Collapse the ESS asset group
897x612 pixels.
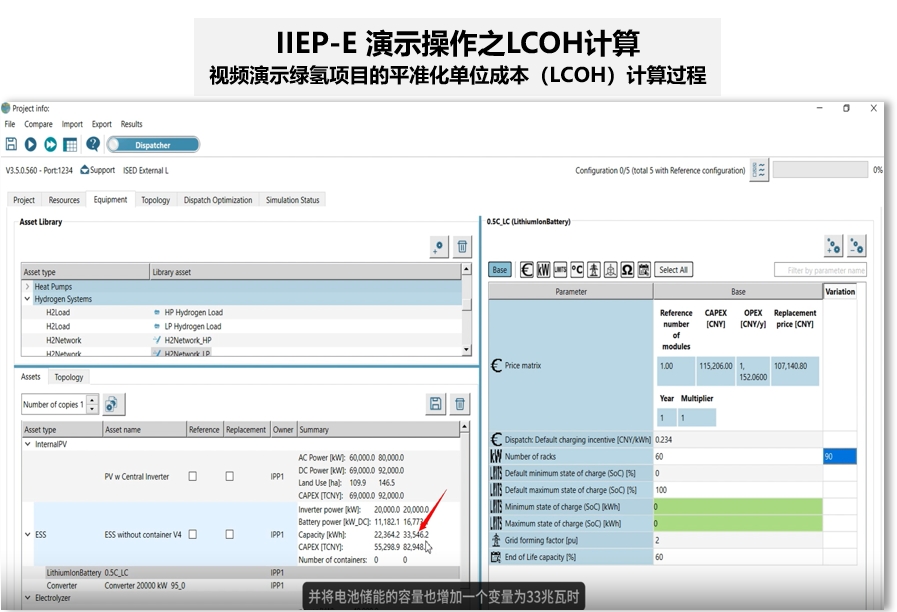point(27,535)
